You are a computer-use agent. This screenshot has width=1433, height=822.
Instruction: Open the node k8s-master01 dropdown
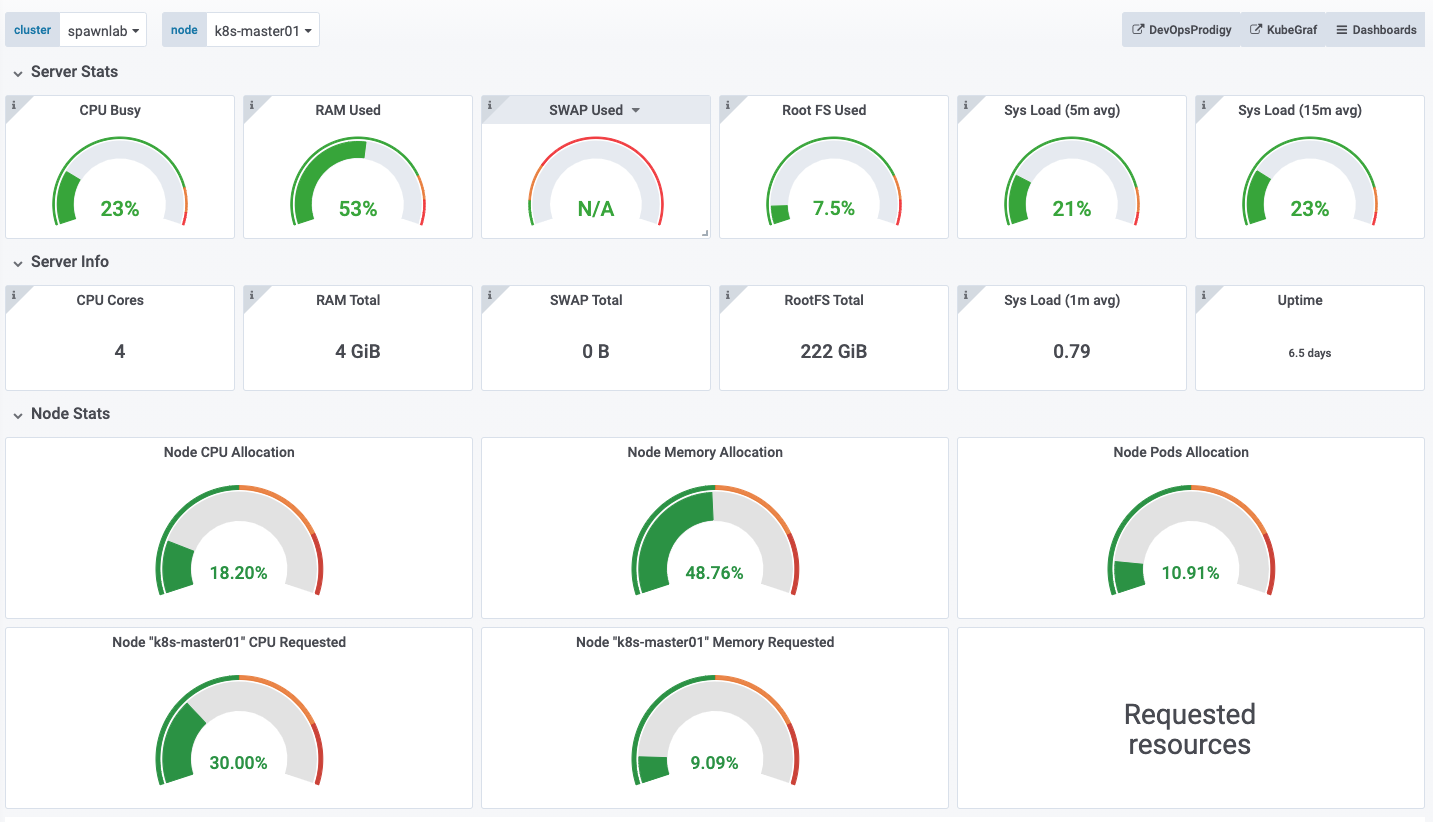click(263, 30)
